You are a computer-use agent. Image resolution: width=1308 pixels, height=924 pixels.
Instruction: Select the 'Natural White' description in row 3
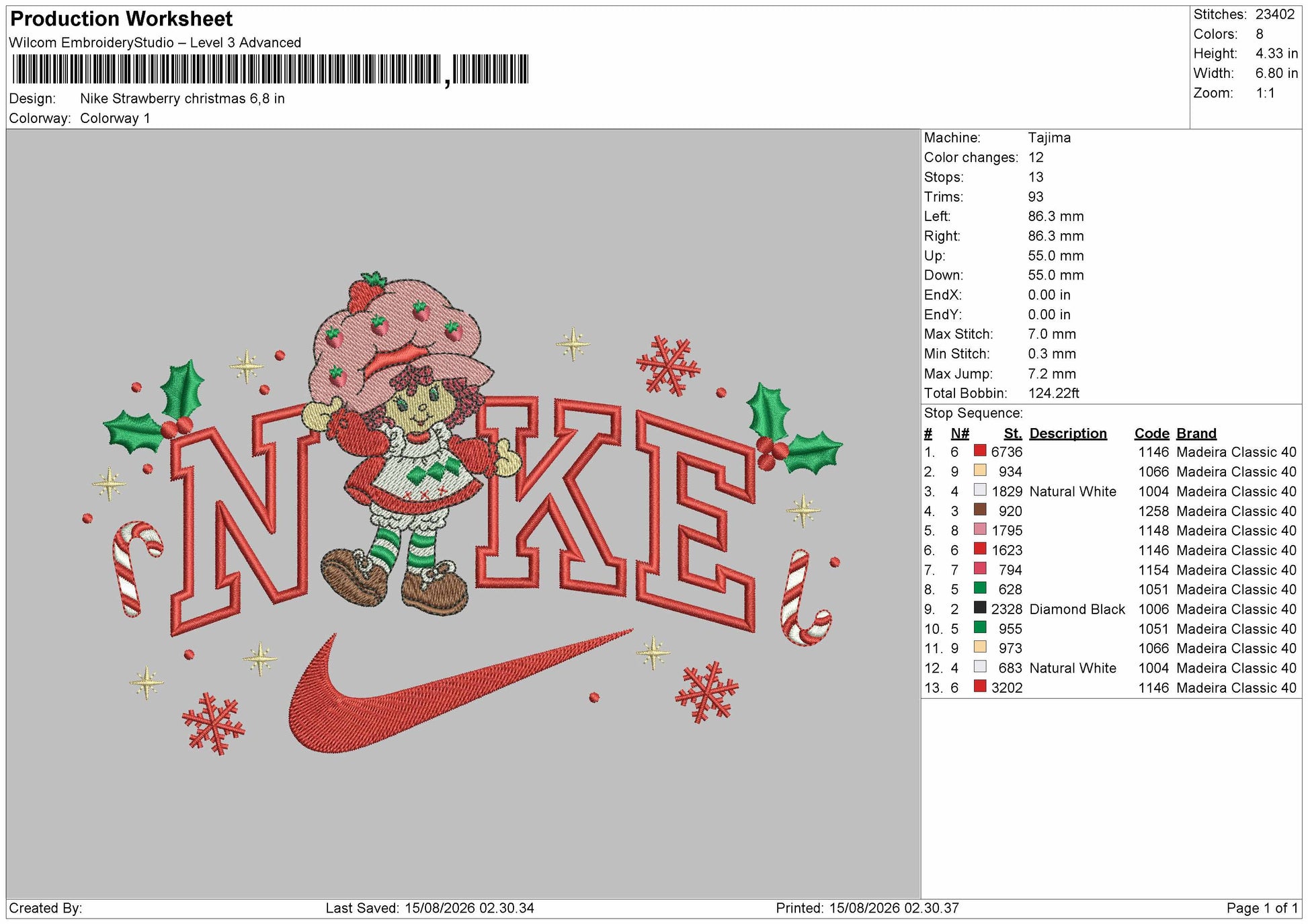click(x=1073, y=491)
